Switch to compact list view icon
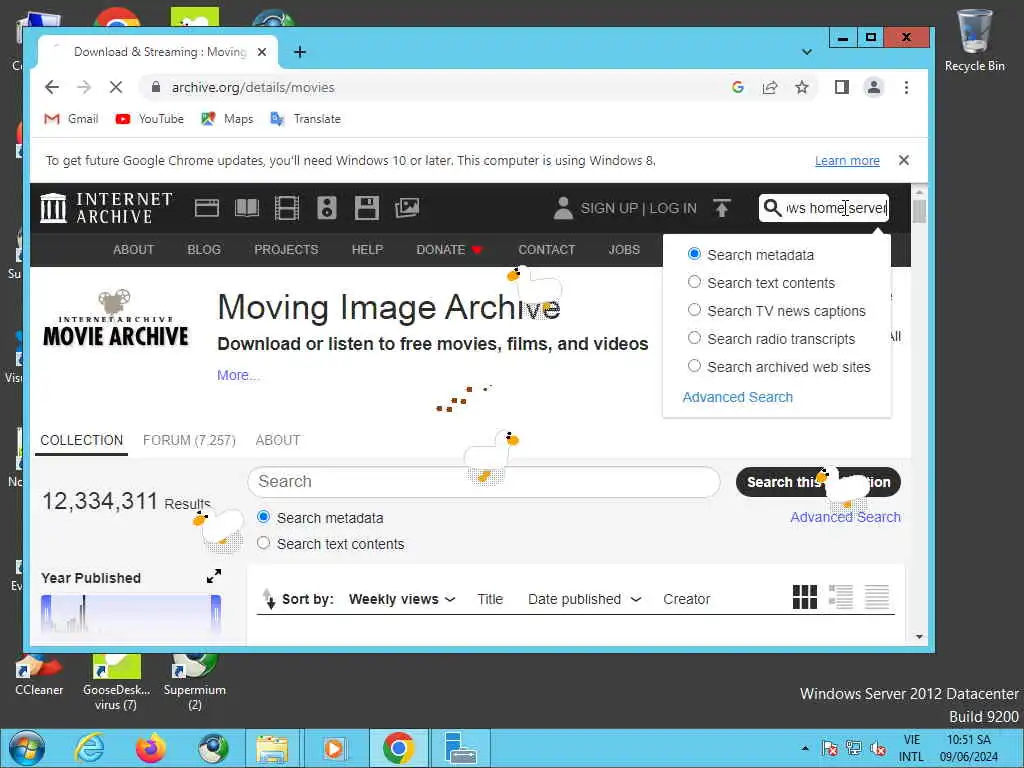 pyautogui.click(x=876, y=596)
